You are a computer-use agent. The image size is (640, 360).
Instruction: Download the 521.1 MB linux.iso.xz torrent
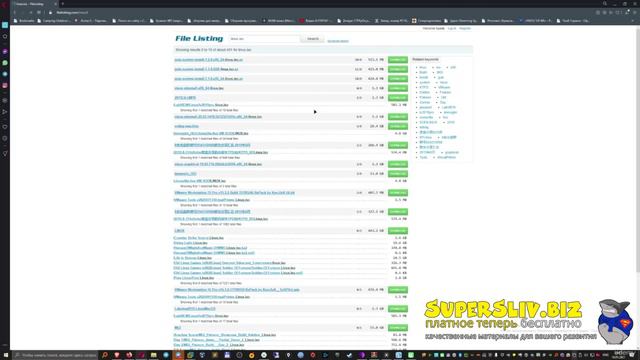coord(398,60)
